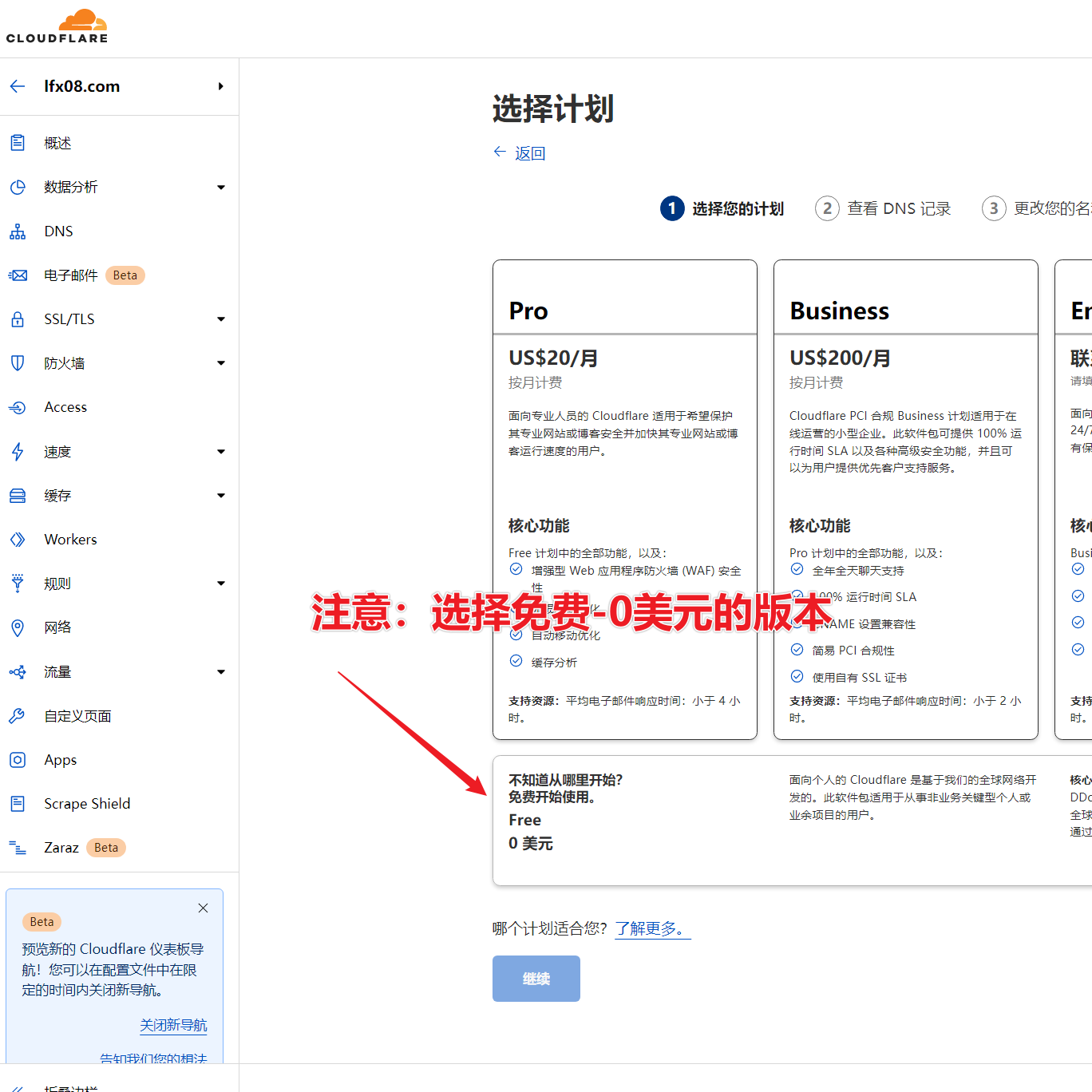Screen dimensions: 1092x1092
Task: Click the 关闭新导航 link
Action: [173, 1026]
